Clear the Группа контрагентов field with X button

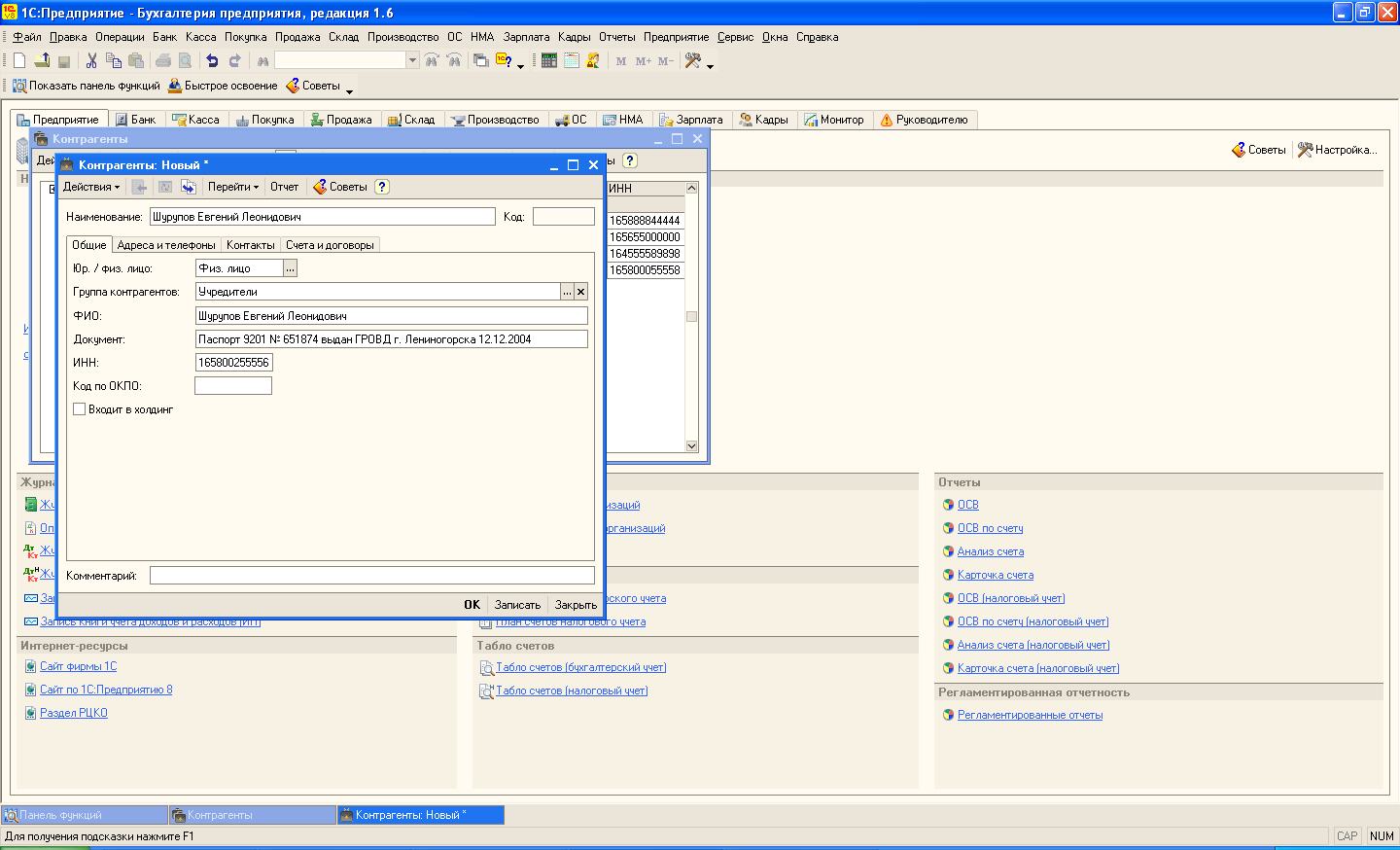pyautogui.click(x=581, y=292)
